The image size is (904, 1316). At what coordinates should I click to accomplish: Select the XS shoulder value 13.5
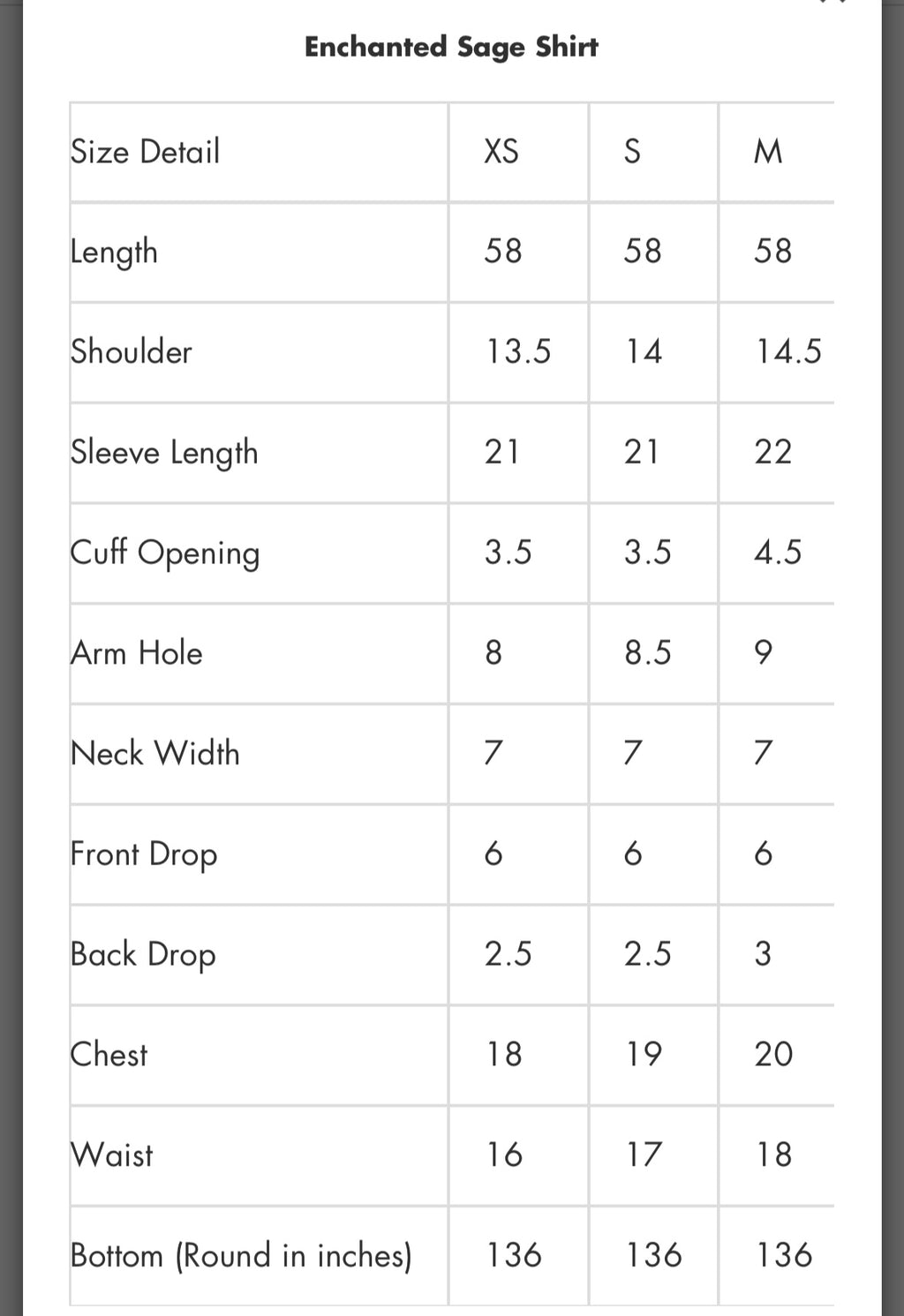point(518,352)
